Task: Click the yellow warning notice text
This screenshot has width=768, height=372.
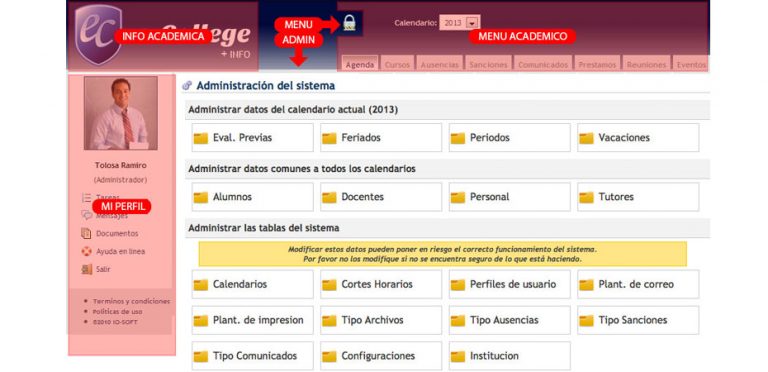Action: coord(442,254)
